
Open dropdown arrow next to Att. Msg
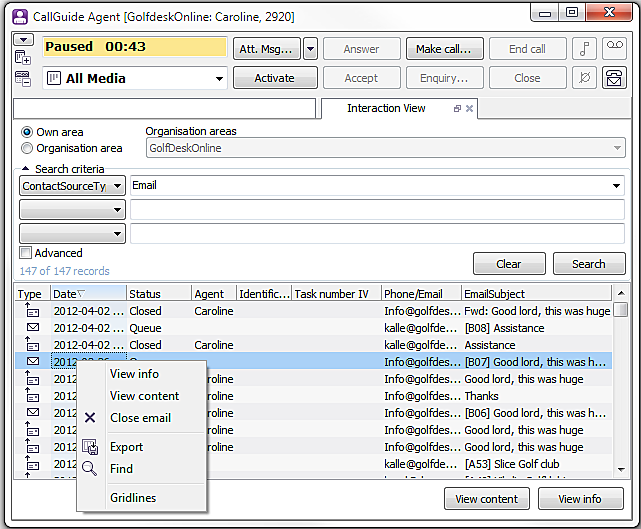click(311, 49)
